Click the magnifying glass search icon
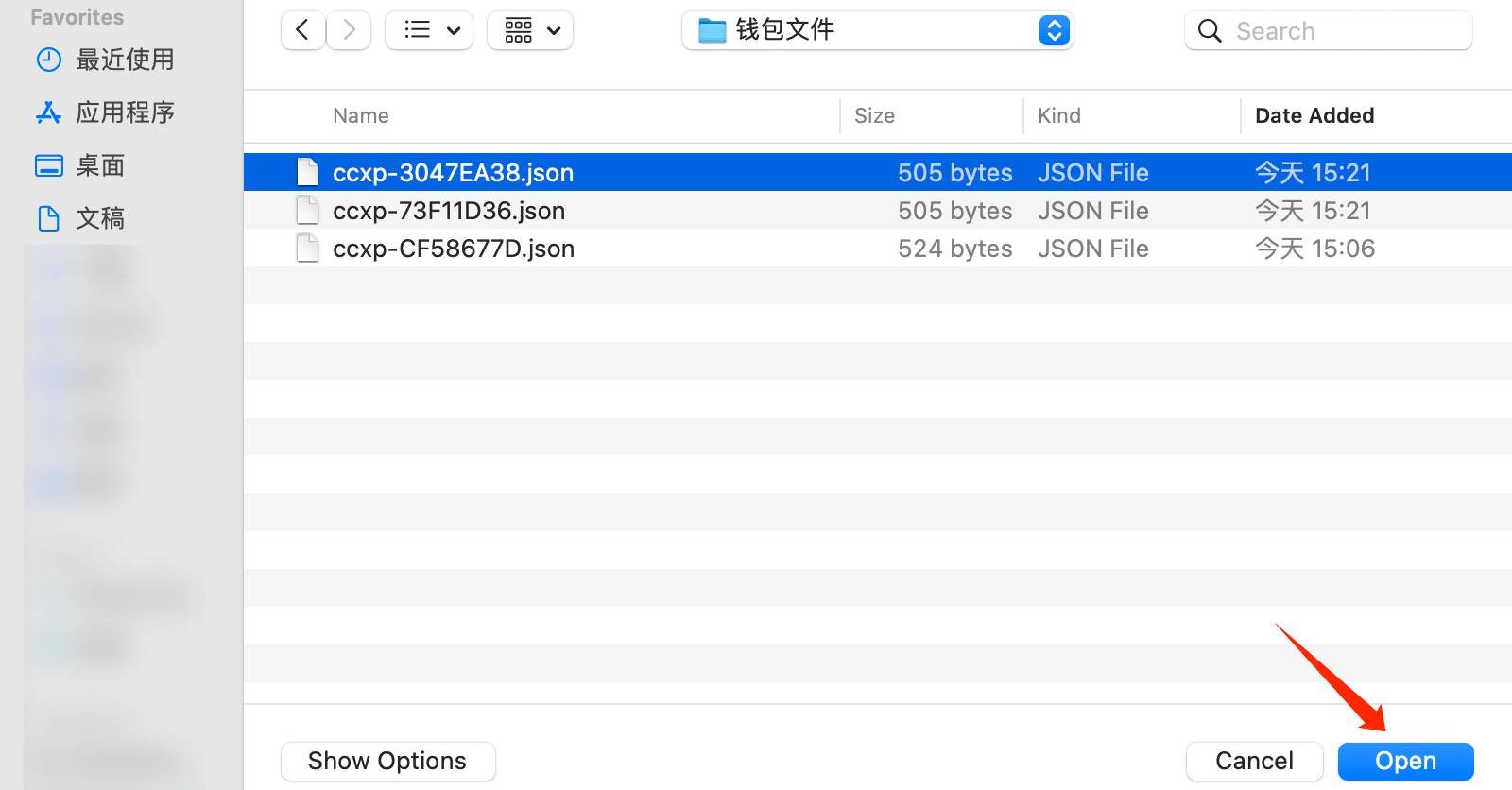The width and height of the screenshot is (1512, 790). (x=1210, y=31)
